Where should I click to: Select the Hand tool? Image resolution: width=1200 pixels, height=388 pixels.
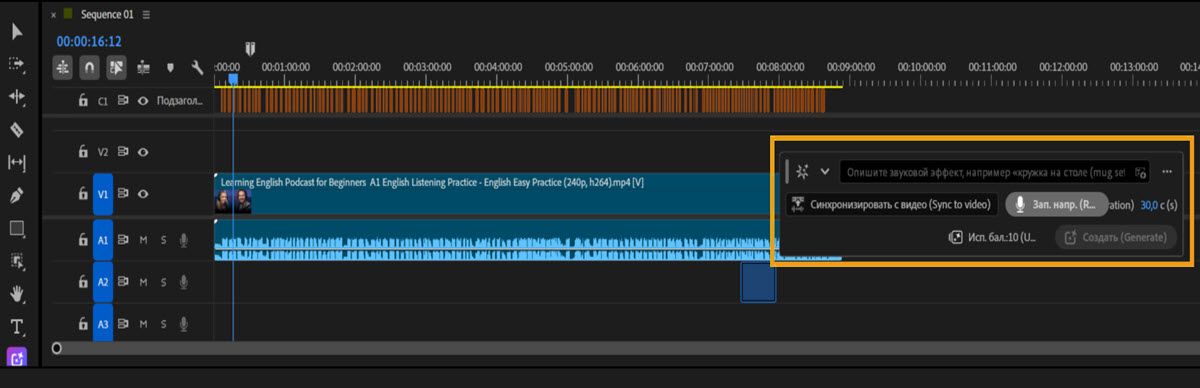coord(17,294)
